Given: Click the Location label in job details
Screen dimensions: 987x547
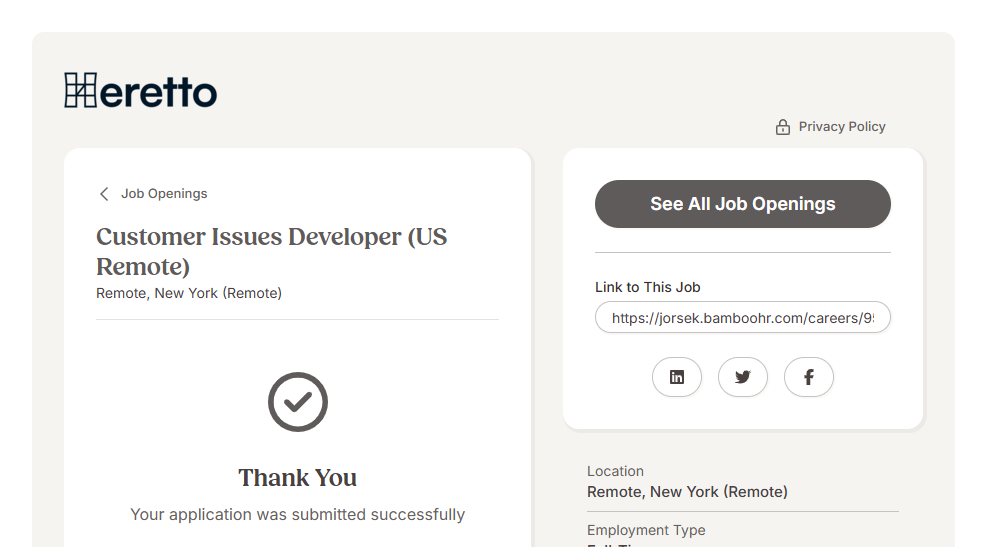Looking at the screenshot, I should pos(615,471).
